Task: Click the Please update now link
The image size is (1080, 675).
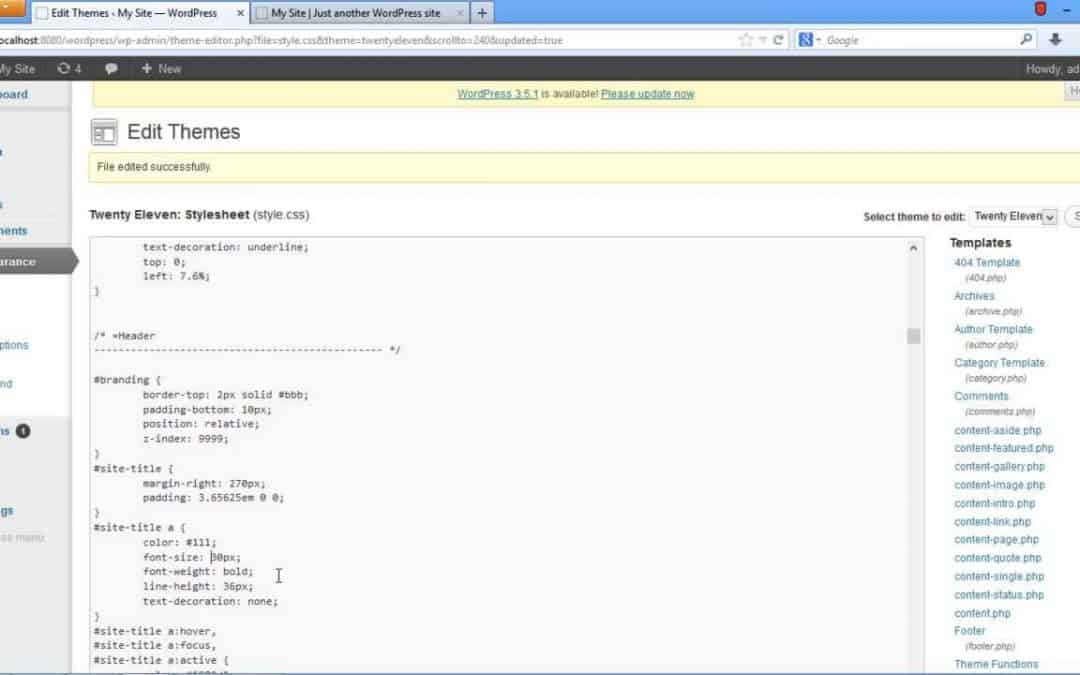Action: pyautogui.click(x=647, y=94)
